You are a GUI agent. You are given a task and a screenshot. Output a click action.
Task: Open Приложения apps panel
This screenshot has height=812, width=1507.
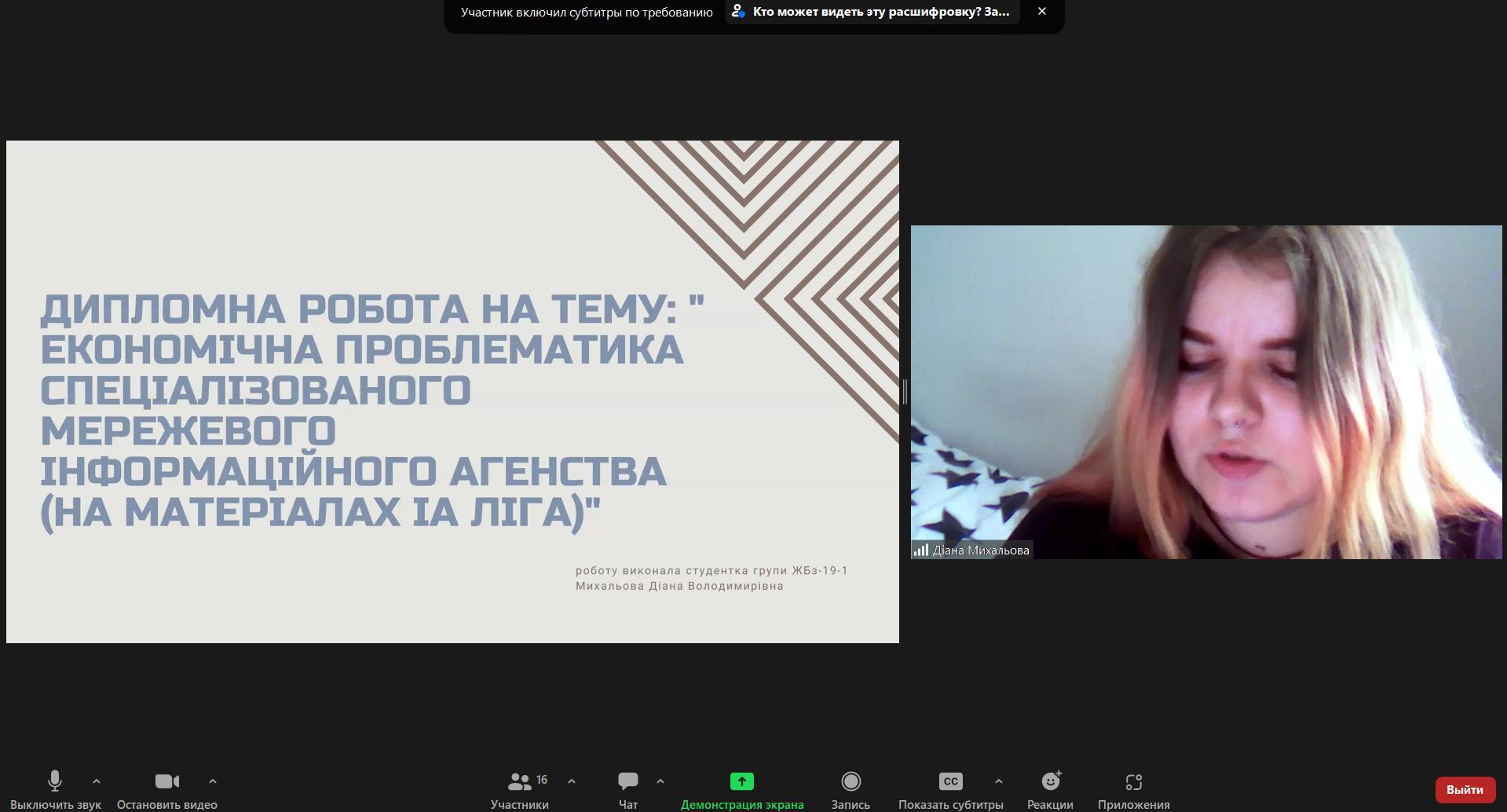[1134, 790]
